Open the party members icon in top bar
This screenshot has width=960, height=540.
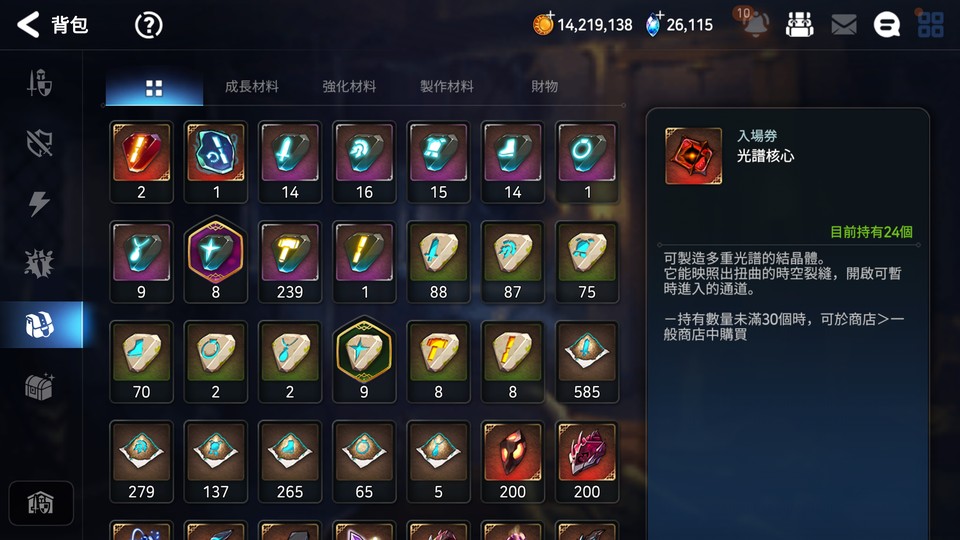tap(800, 25)
